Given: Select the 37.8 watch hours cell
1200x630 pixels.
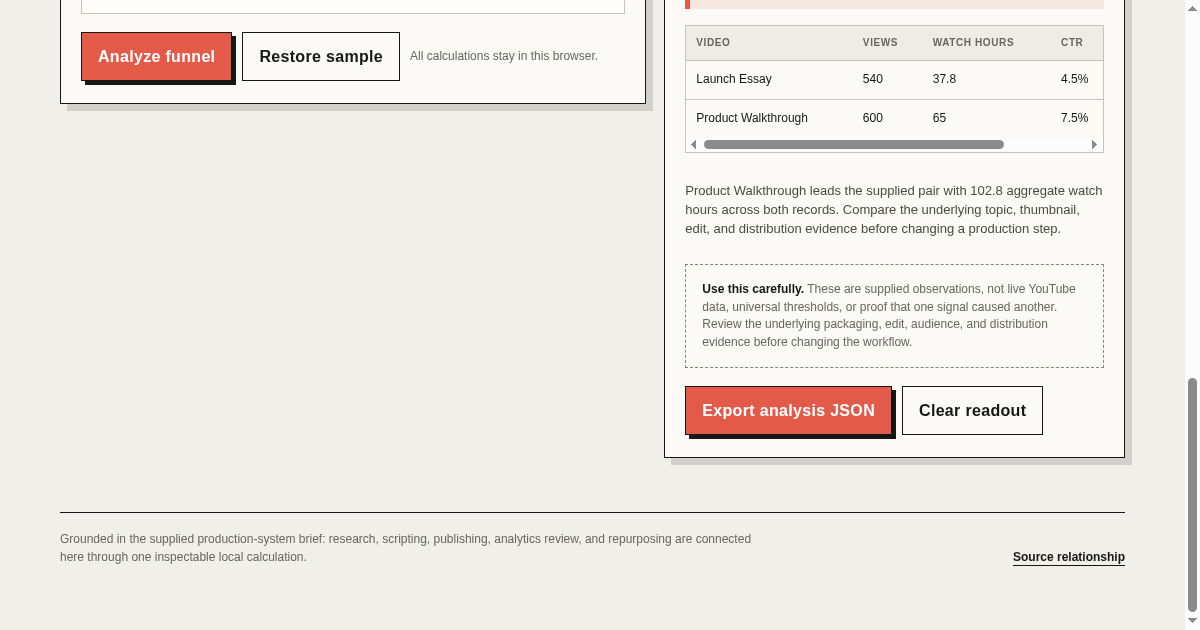Looking at the screenshot, I should (987, 79).
